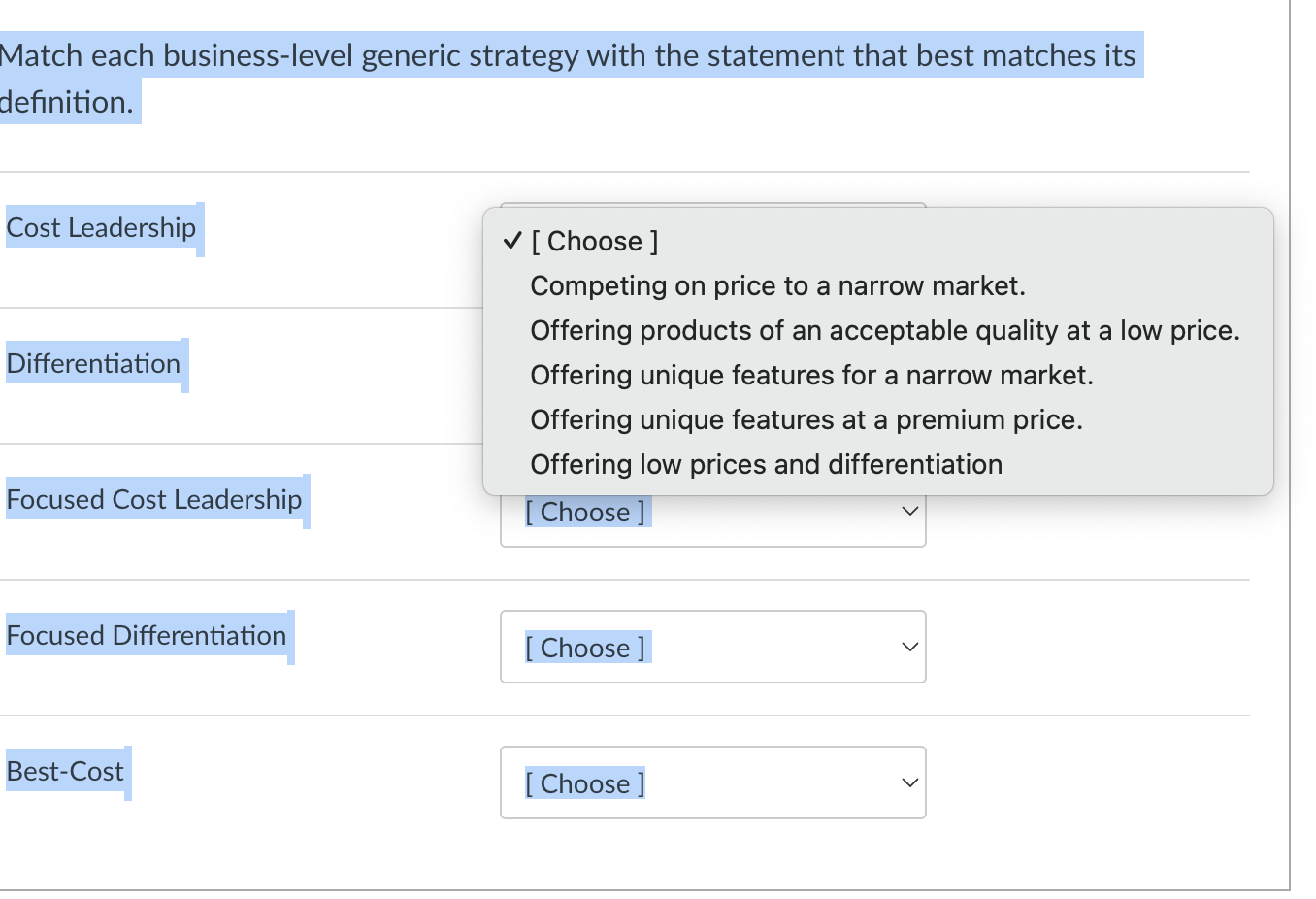This screenshot has width=1316, height=899.
Task: Click the "Focused Cost Leadership" label
Action: 154,499
